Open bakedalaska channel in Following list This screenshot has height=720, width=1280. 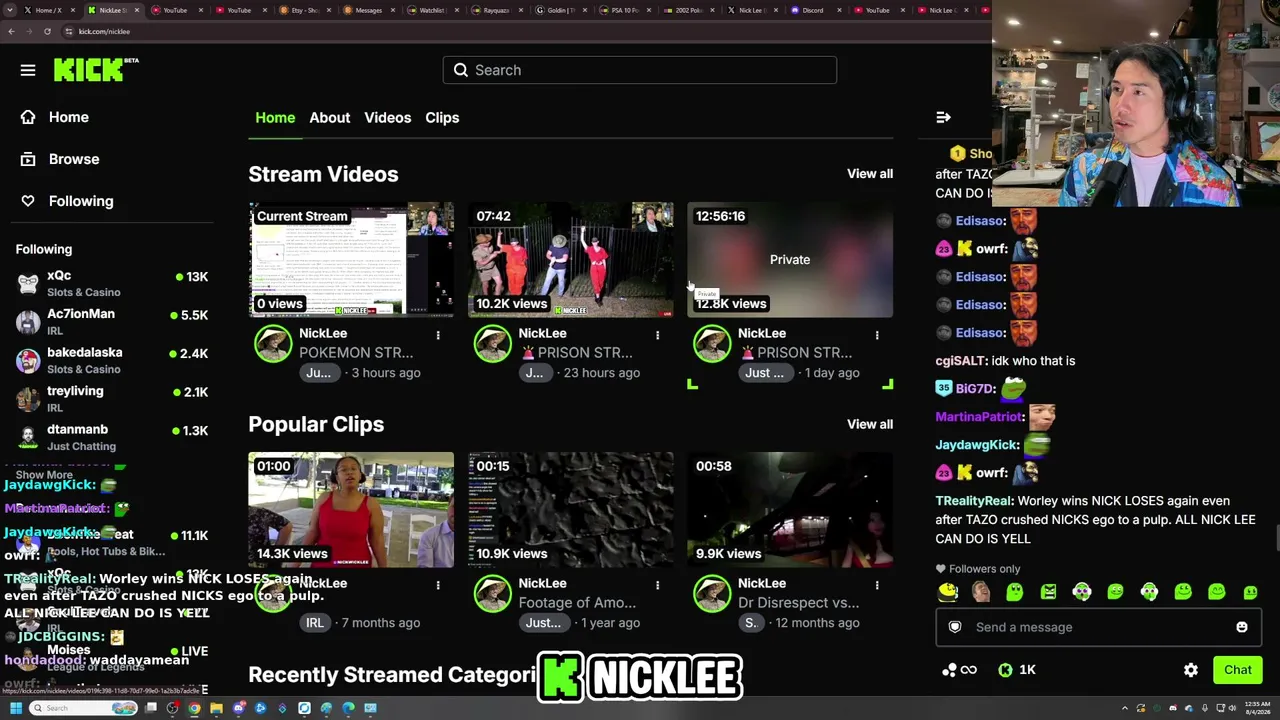click(112, 360)
